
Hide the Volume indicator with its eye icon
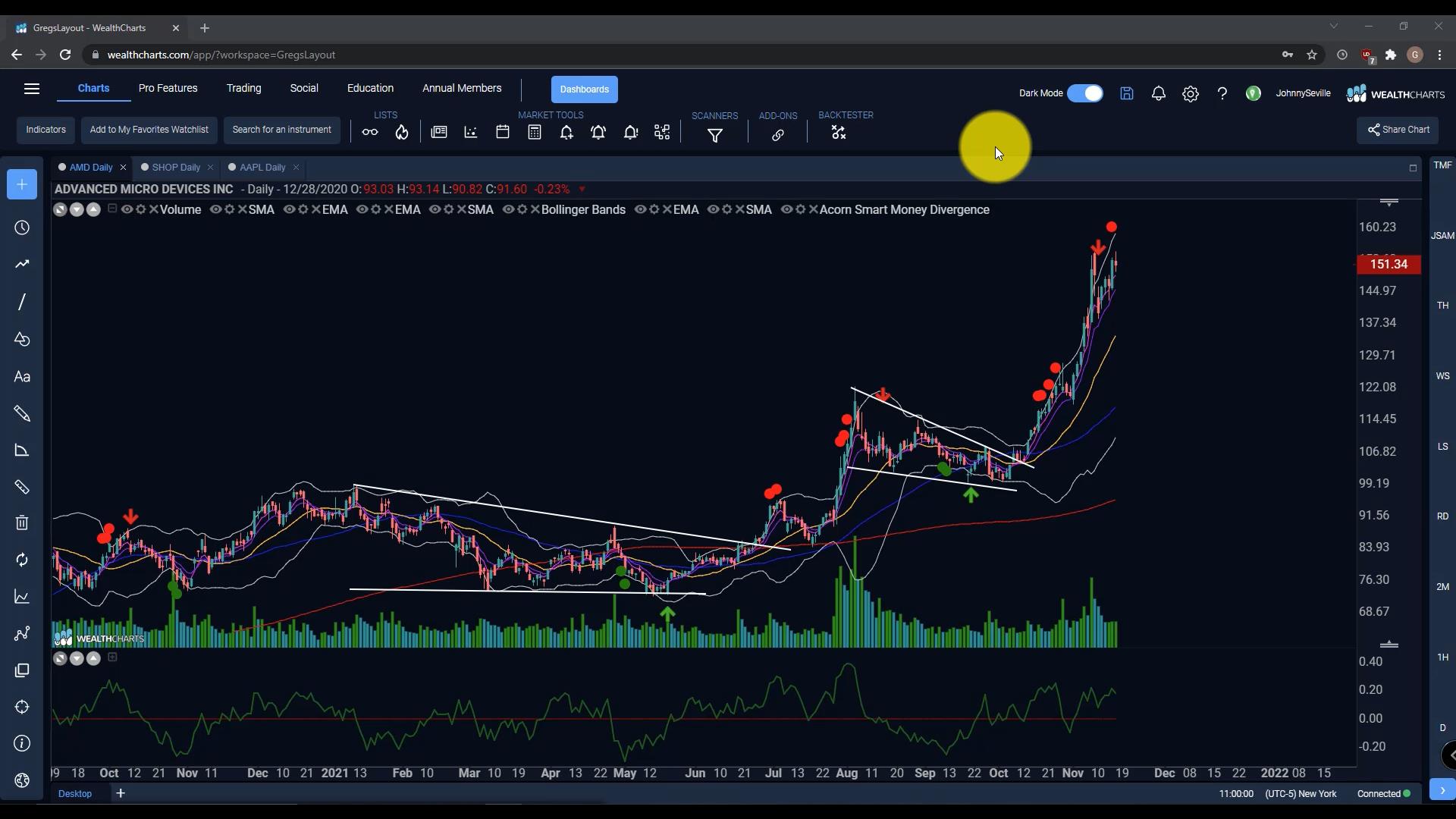click(127, 209)
